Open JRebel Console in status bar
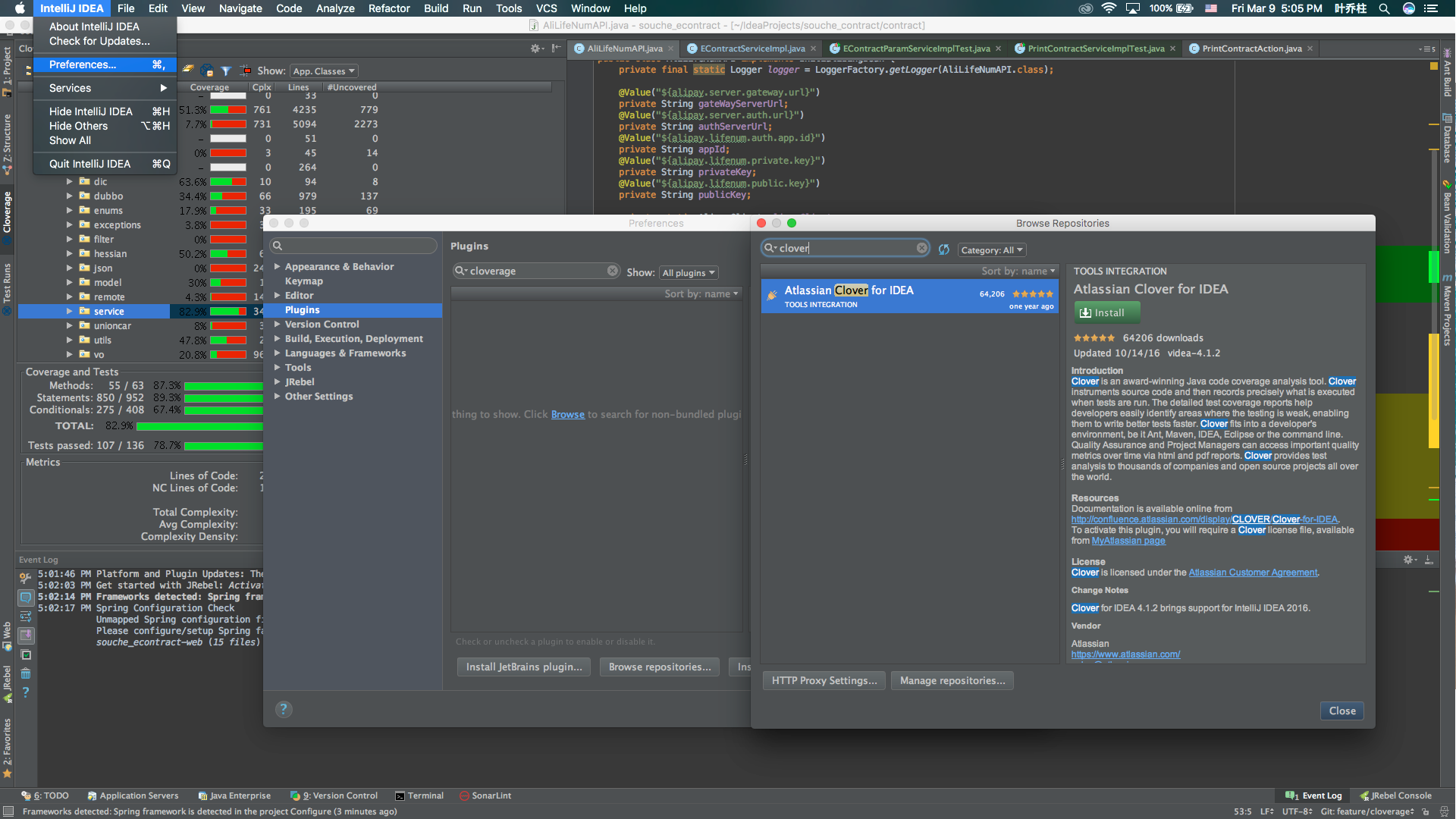Viewport: 1456px width, 819px height. [1395, 795]
